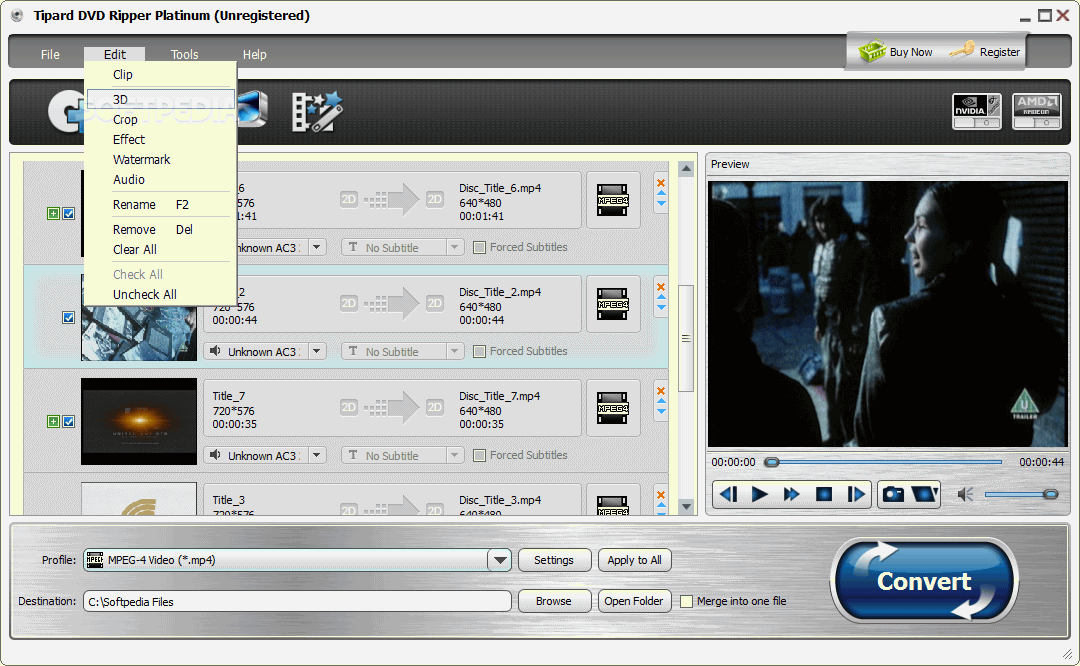Open Unknown AC3 dropdown for Title_2
This screenshot has width=1080, height=666.
317,351
